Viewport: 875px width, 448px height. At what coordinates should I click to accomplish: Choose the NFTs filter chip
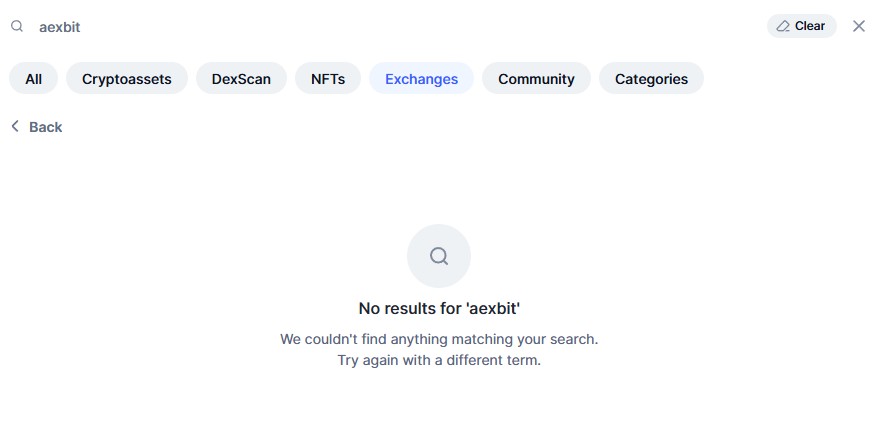click(328, 79)
